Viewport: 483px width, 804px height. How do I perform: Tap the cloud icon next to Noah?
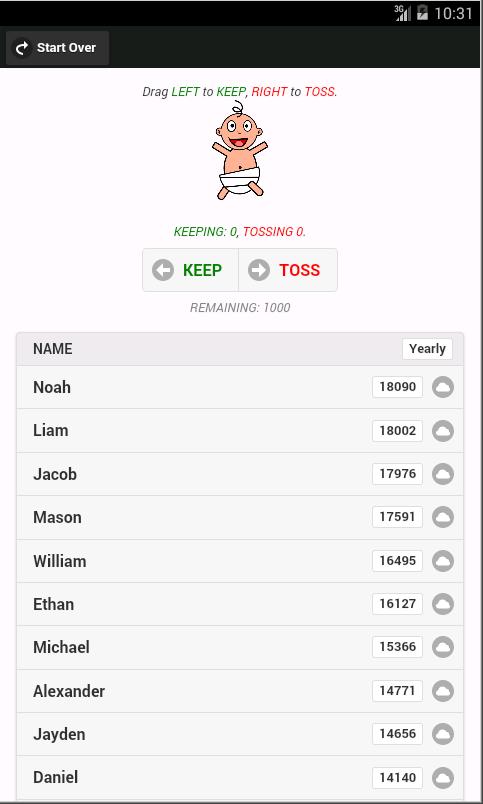tap(443, 387)
